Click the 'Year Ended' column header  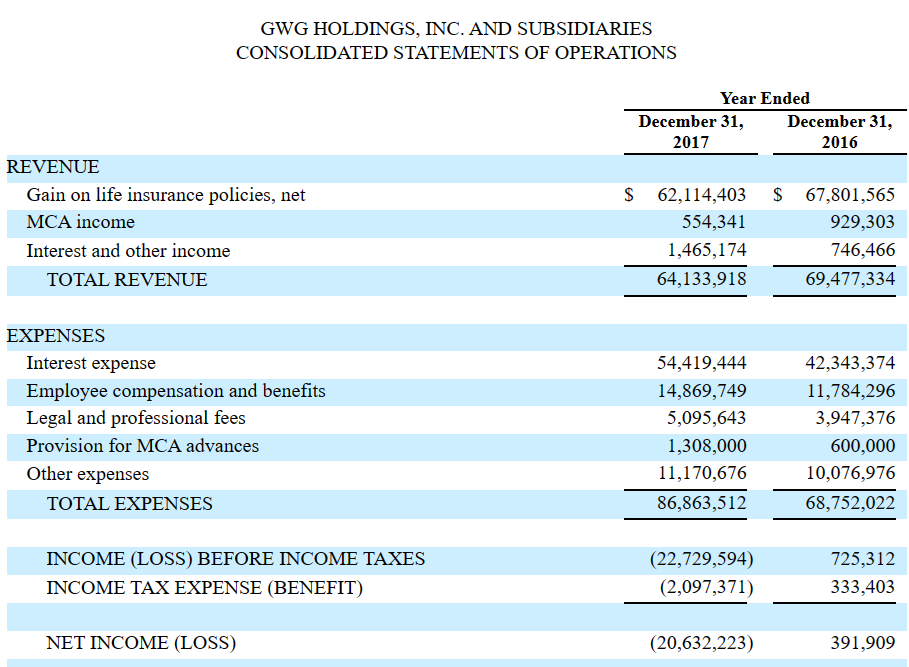765,99
